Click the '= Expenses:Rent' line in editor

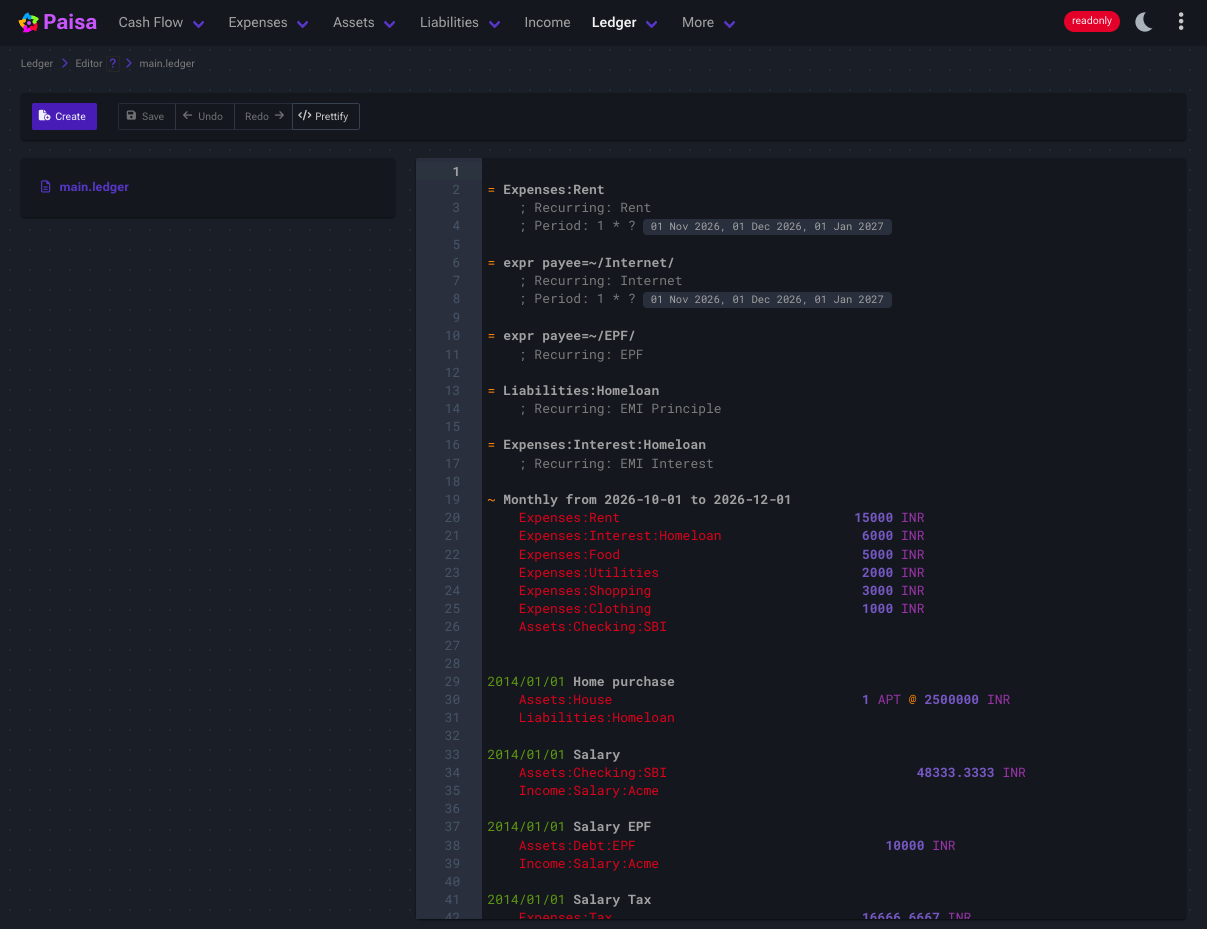tap(546, 190)
